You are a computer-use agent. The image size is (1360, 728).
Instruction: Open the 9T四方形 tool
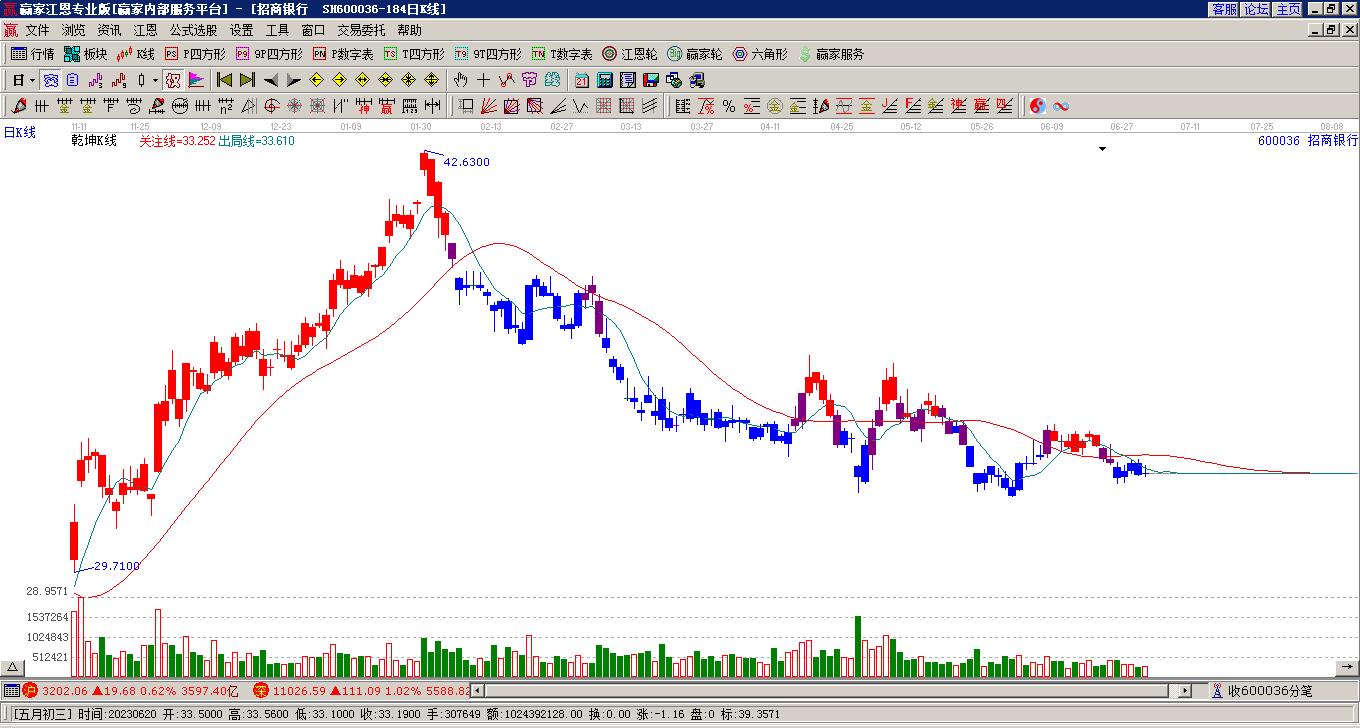488,54
